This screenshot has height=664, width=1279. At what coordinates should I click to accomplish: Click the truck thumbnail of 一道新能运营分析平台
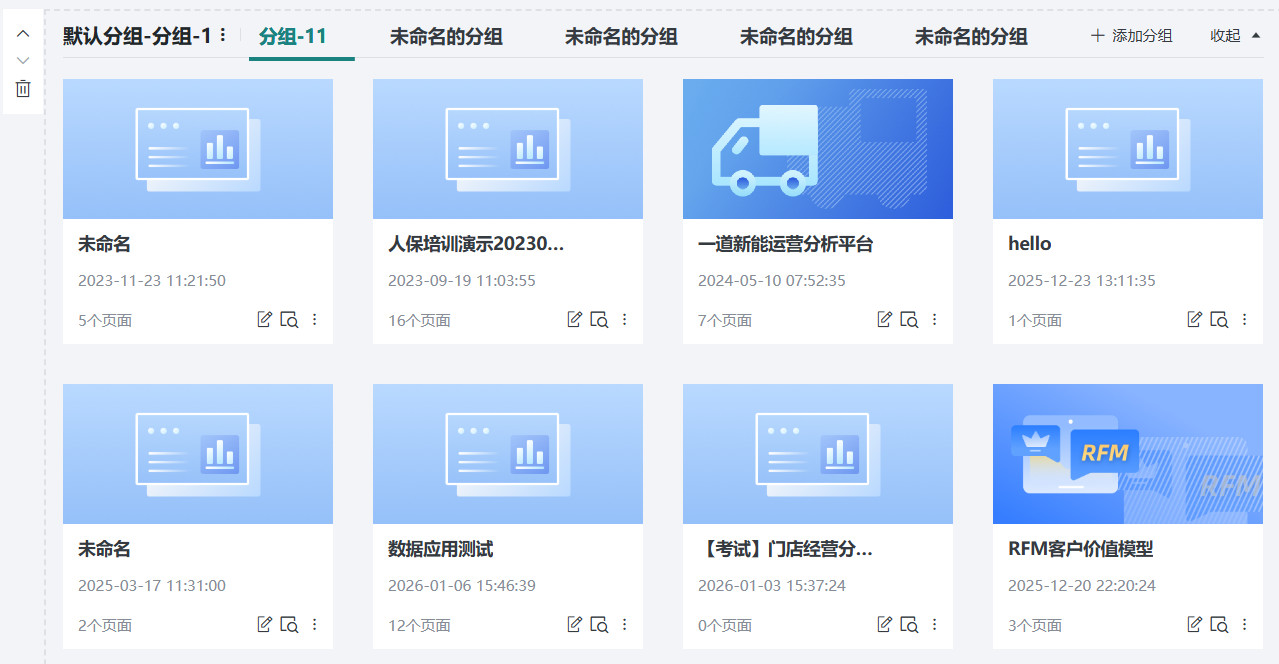[817, 148]
